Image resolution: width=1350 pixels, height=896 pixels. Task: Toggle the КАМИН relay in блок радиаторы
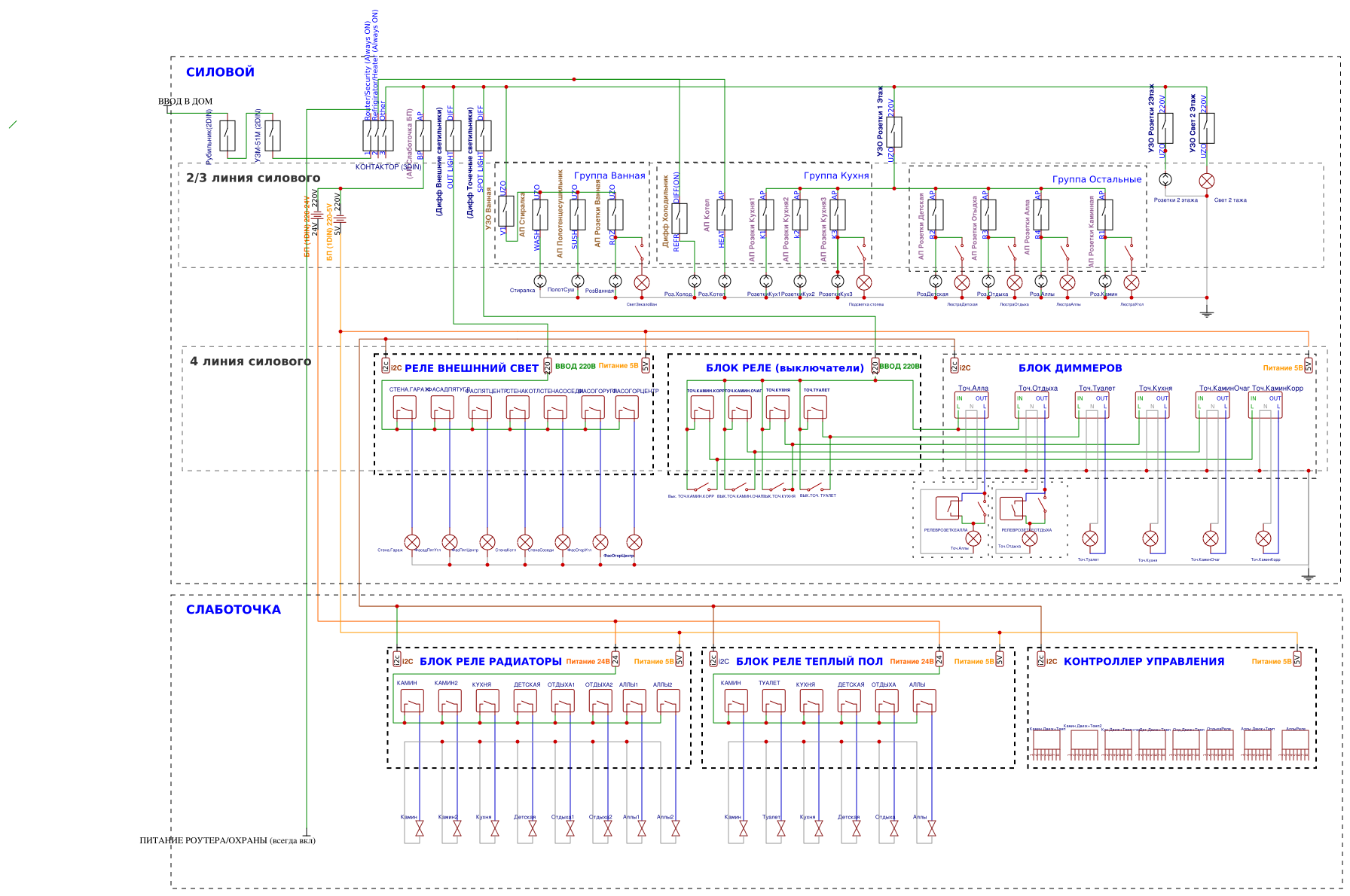click(411, 702)
